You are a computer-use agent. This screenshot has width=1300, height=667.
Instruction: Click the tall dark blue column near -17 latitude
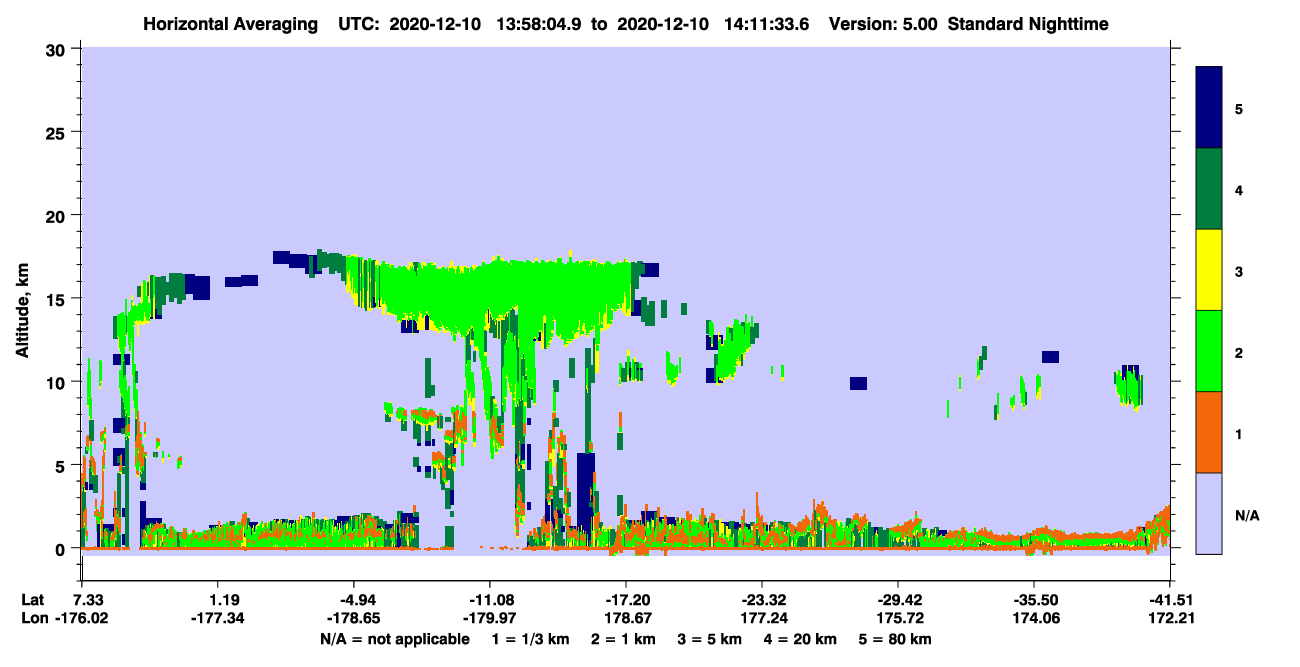586,490
